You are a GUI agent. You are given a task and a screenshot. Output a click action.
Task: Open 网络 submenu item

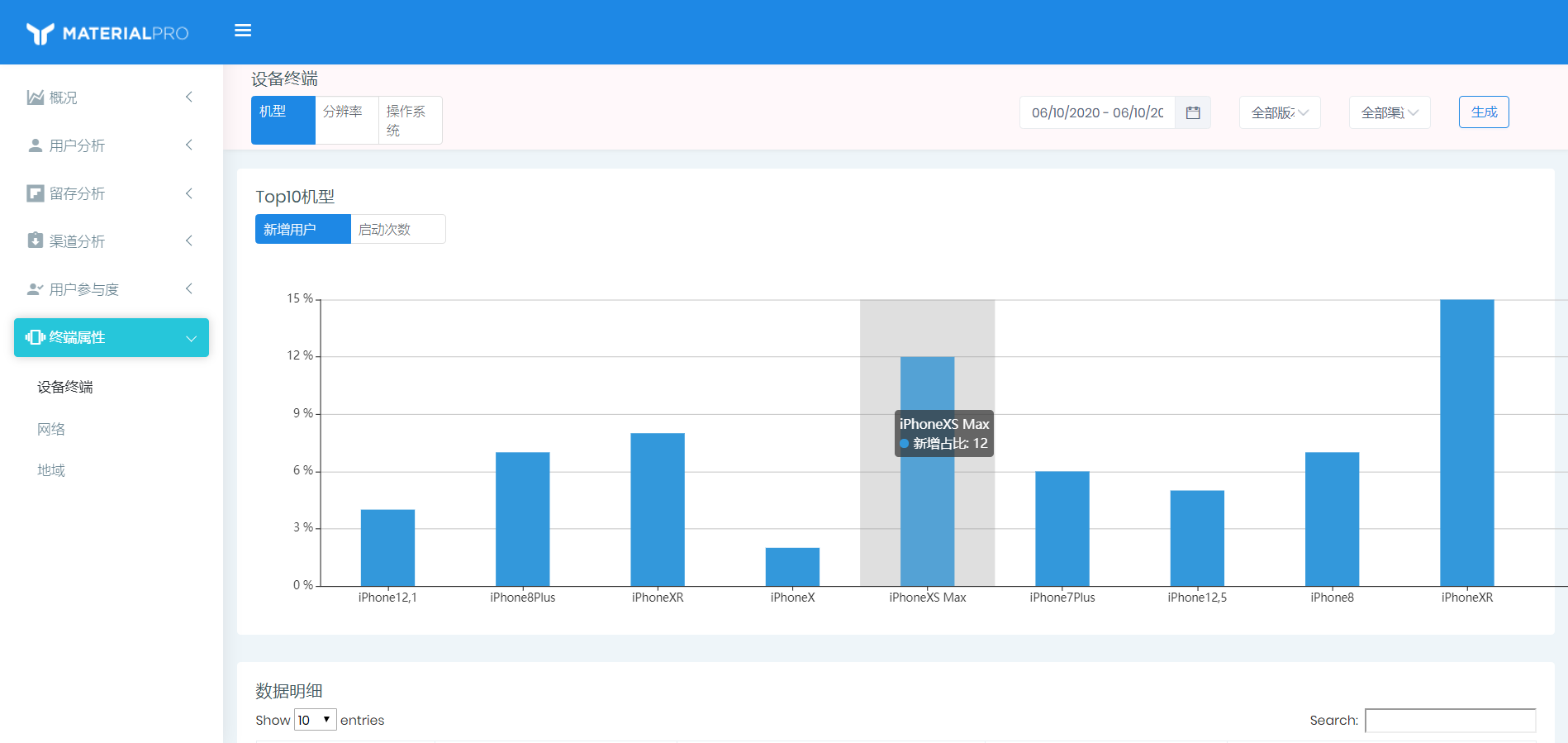pos(51,429)
